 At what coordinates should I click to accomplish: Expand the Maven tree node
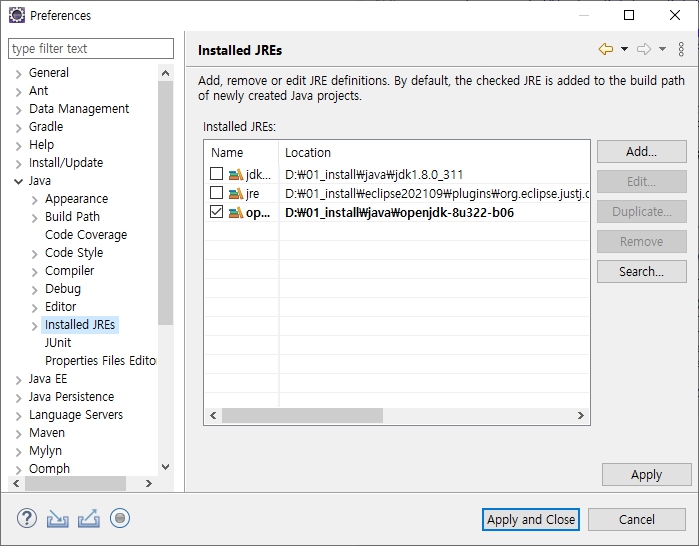(x=18, y=434)
